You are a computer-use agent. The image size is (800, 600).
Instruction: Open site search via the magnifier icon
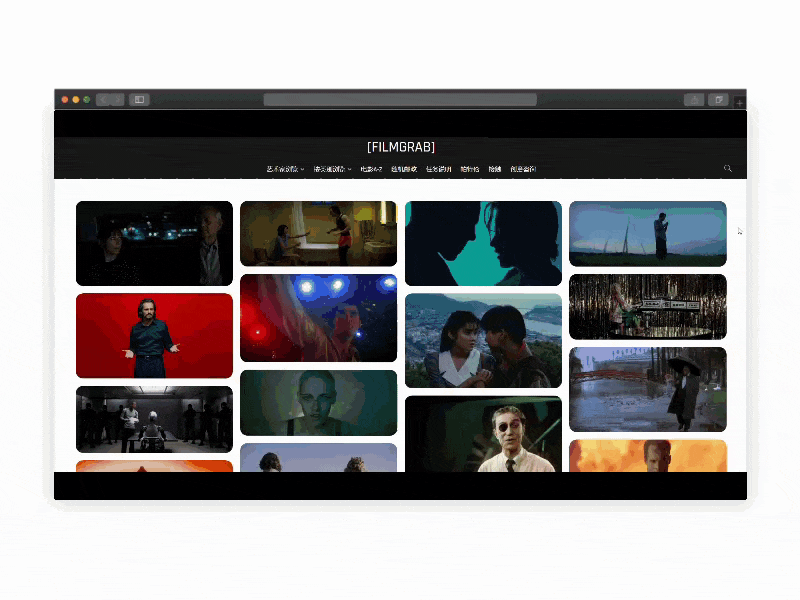[x=728, y=168]
